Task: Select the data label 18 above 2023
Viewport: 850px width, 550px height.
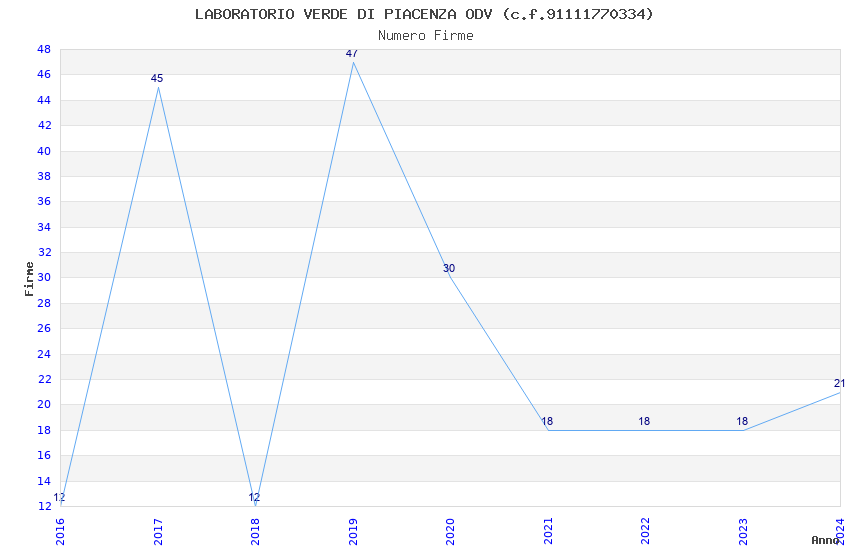Action: (742, 421)
